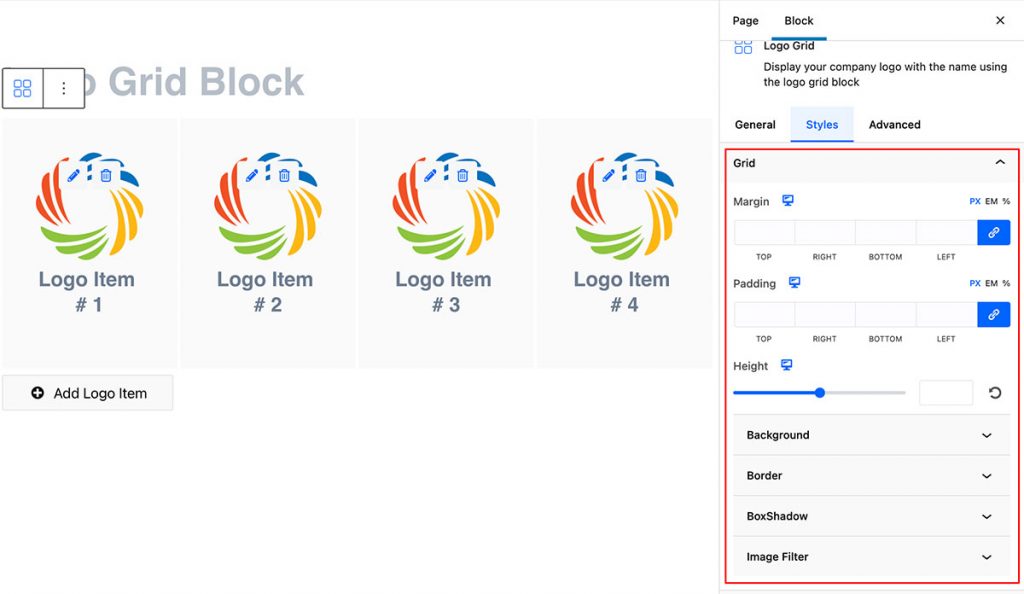Click Logo Grid icon in sidebar header
The image size is (1024, 594).
tap(743, 47)
